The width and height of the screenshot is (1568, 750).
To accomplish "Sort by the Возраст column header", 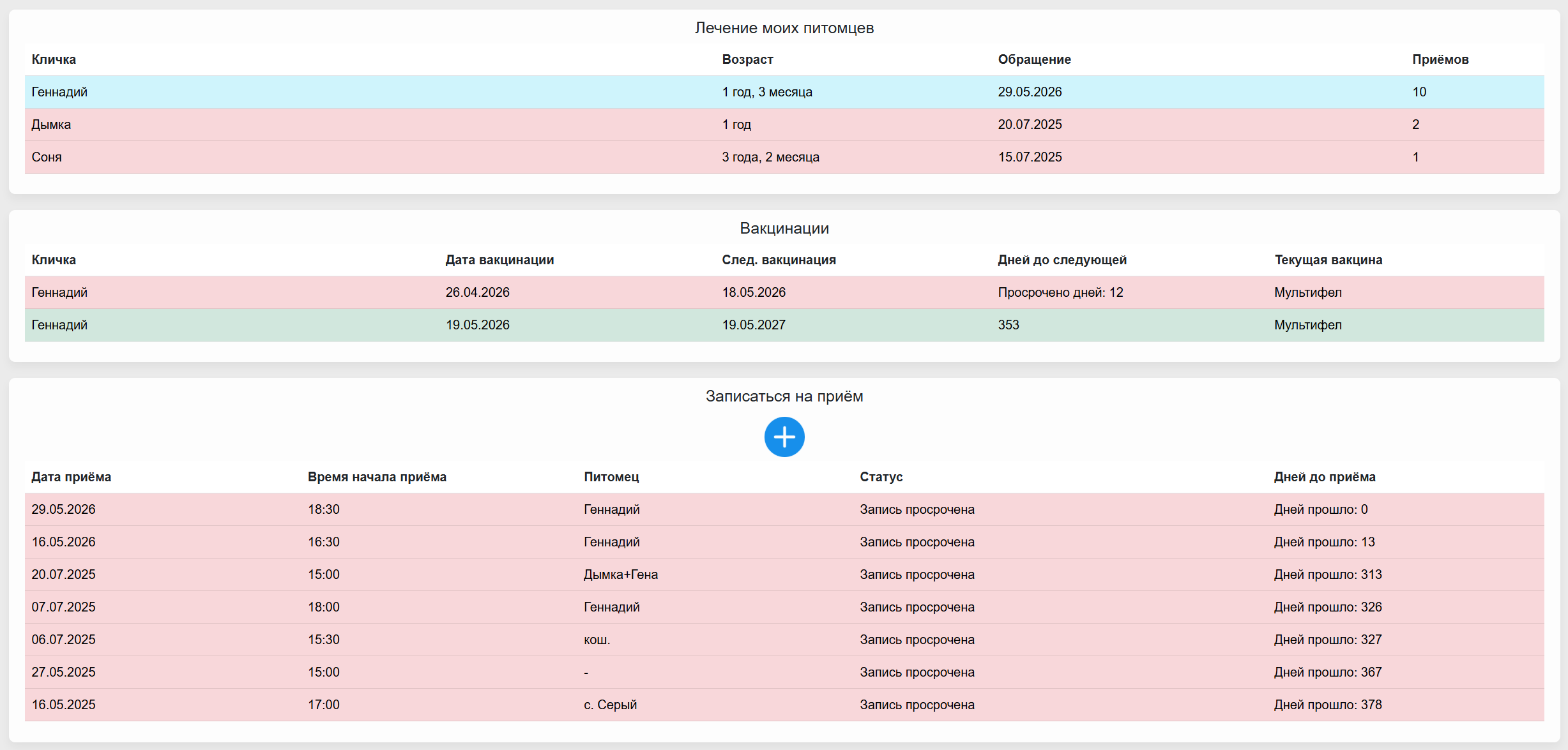I will [747, 59].
